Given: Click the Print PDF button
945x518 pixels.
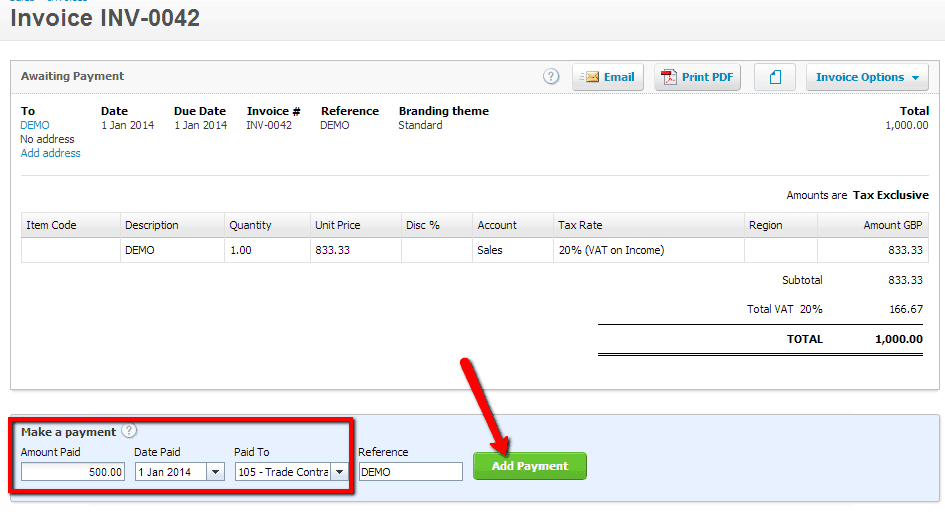Looking at the screenshot, I should 697,77.
